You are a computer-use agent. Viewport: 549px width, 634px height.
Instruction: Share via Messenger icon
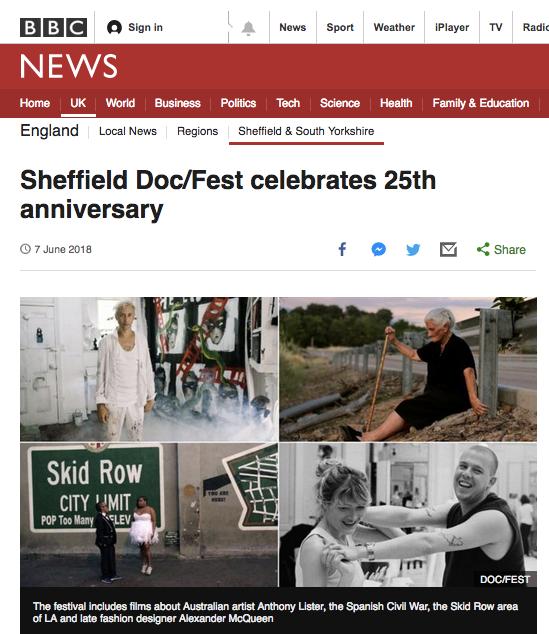click(x=378, y=249)
